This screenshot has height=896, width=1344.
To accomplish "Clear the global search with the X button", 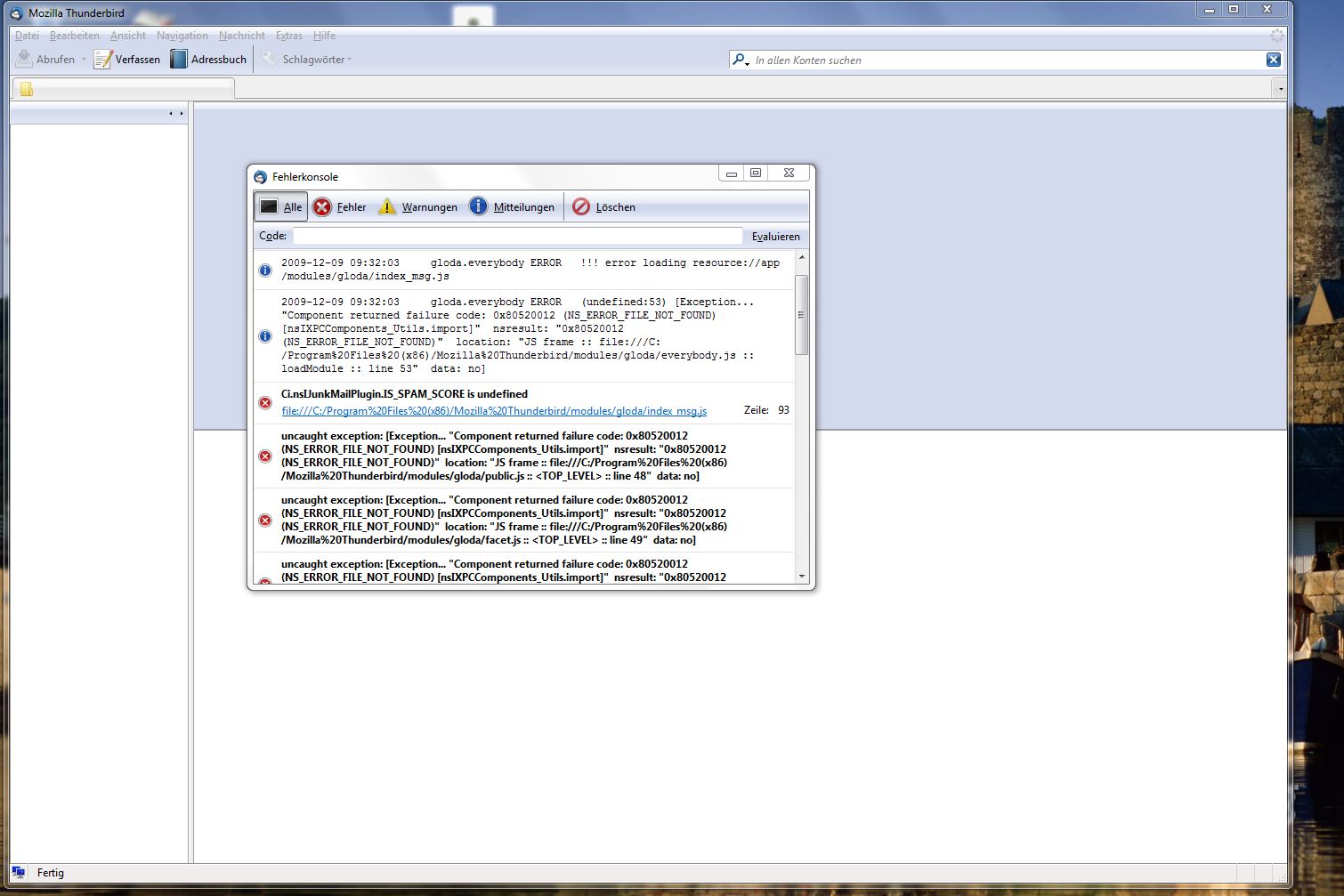I will [1274, 60].
